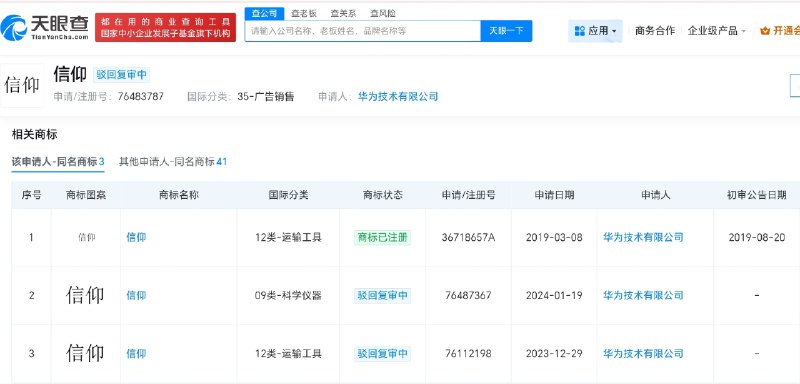Image resolution: width=800 pixels, height=384 pixels.
Task: Click the 商标已注册 status badge
Action: tap(383, 237)
